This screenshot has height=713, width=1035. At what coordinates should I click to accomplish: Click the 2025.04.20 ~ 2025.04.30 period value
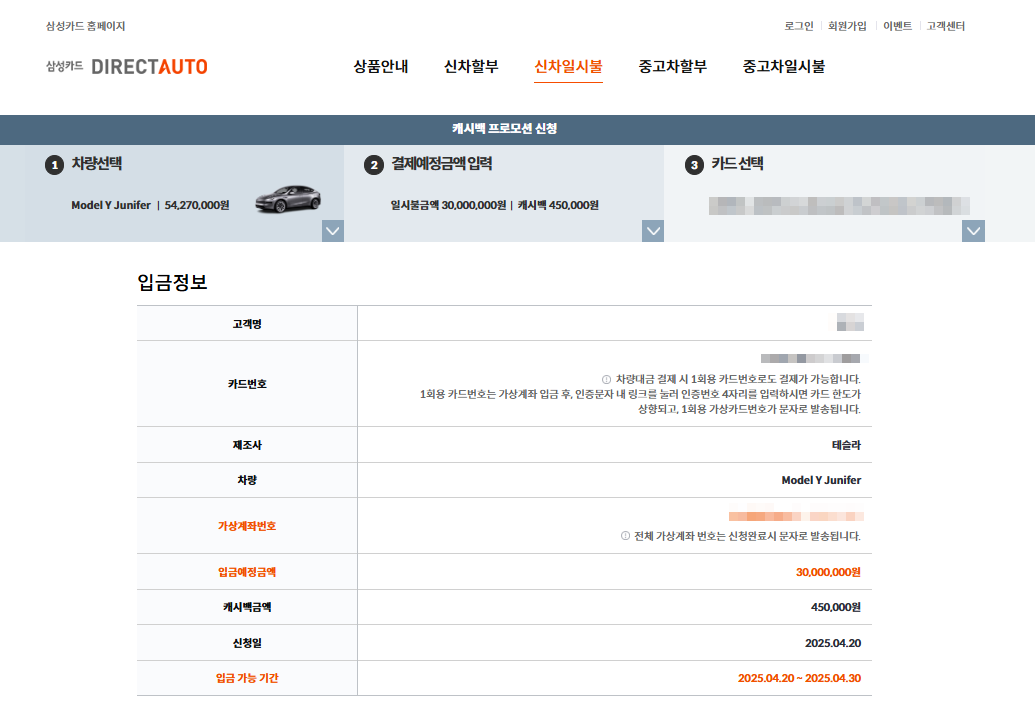[x=799, y=678]
